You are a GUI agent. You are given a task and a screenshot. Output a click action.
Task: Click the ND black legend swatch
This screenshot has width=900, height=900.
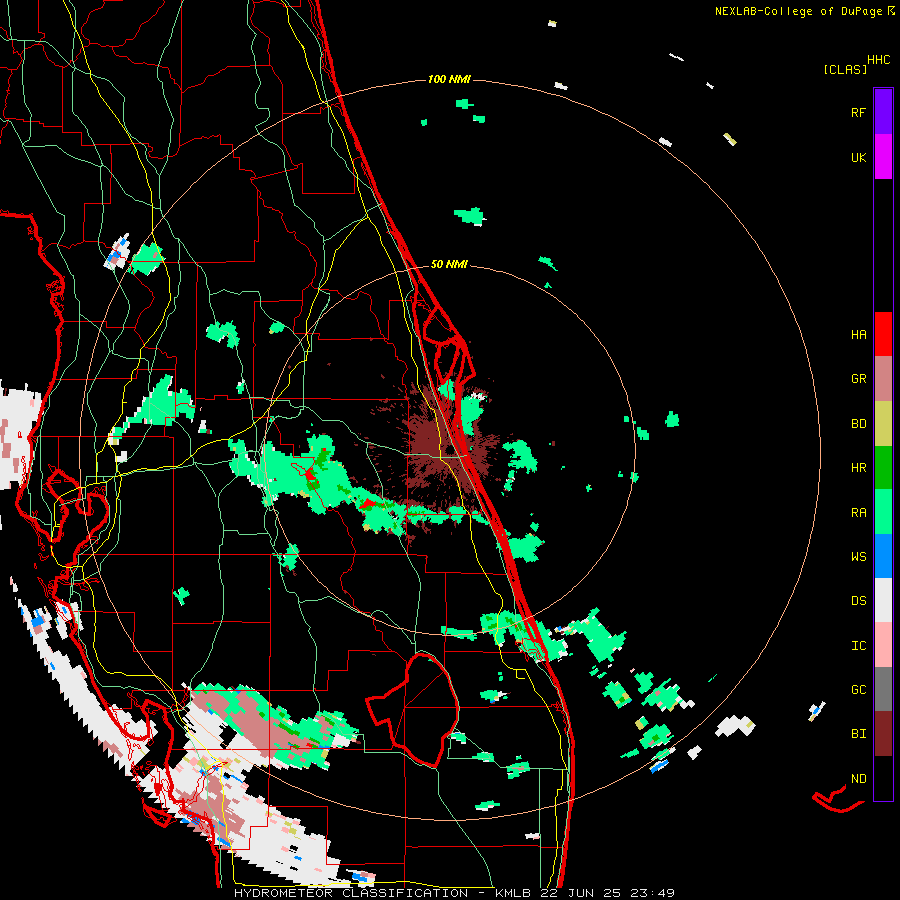pos(883,778)
